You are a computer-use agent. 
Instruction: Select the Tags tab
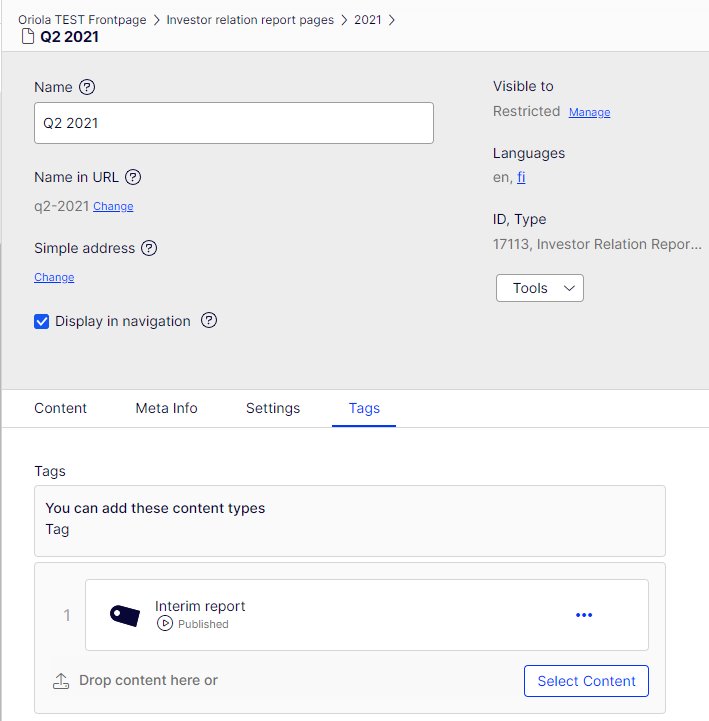(x=364, y=408)
